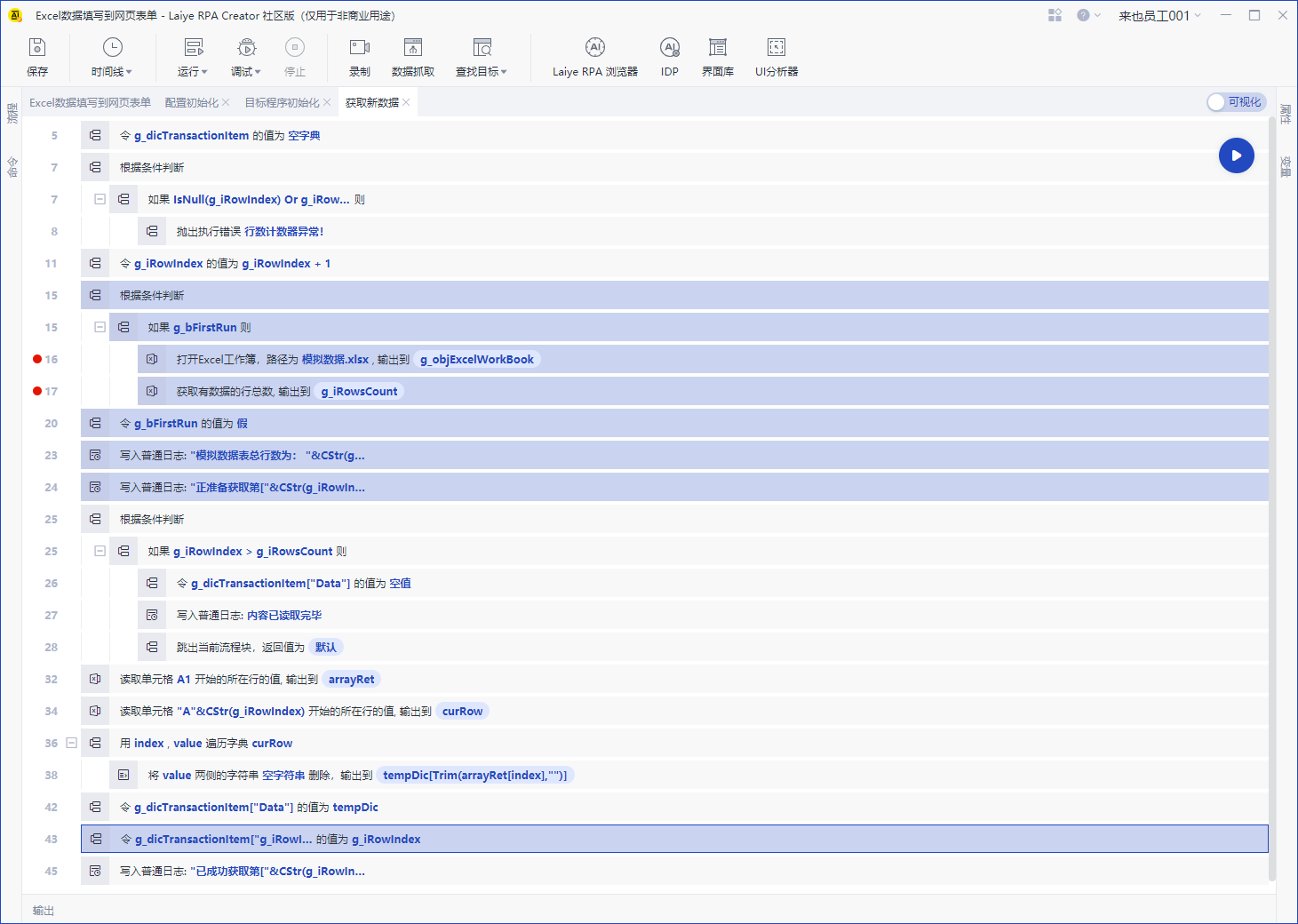Click icon of g_iRowIndex + 1 row

tap(95, 263)
